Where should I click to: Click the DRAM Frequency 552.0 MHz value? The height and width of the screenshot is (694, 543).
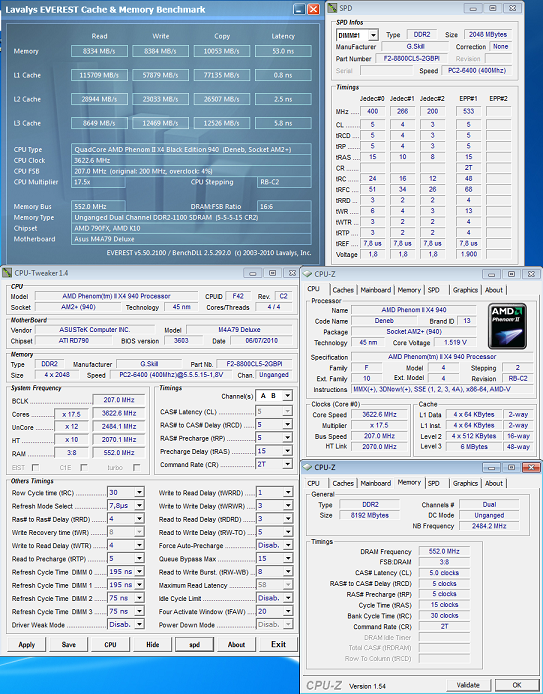[444, 551]
